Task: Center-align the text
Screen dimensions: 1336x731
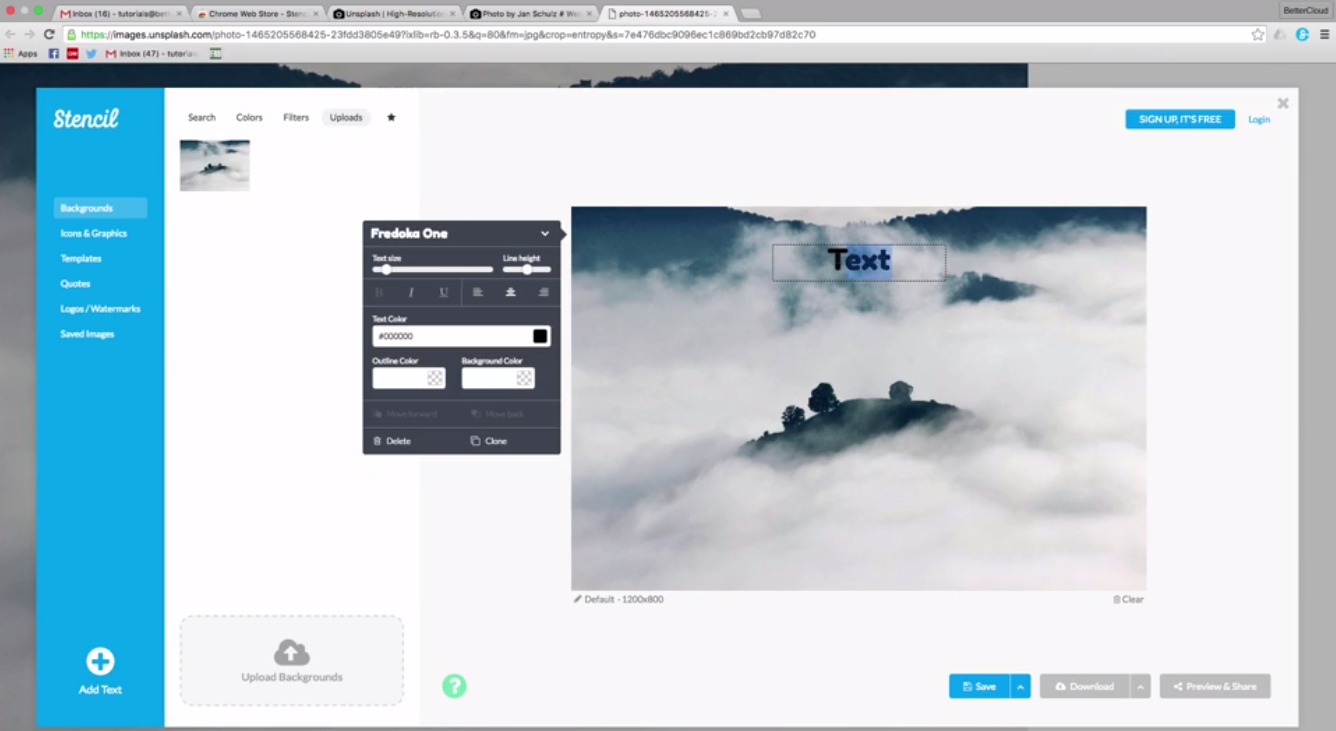Action: 510,292
